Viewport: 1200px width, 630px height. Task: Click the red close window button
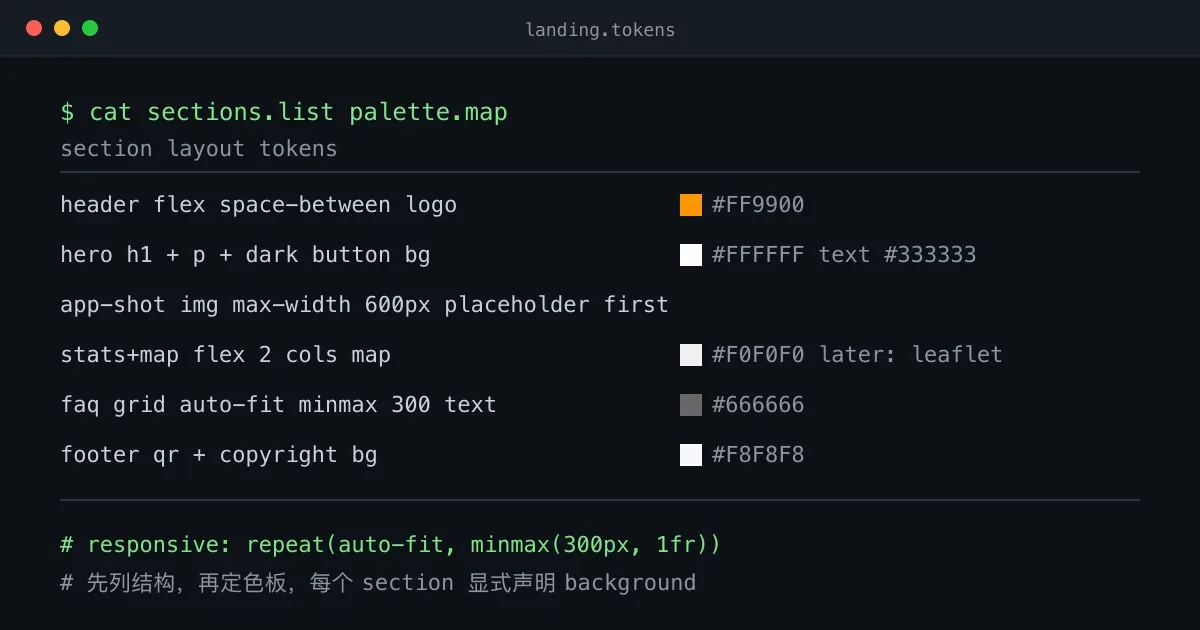pyautogui.click(x=34, y=28)
